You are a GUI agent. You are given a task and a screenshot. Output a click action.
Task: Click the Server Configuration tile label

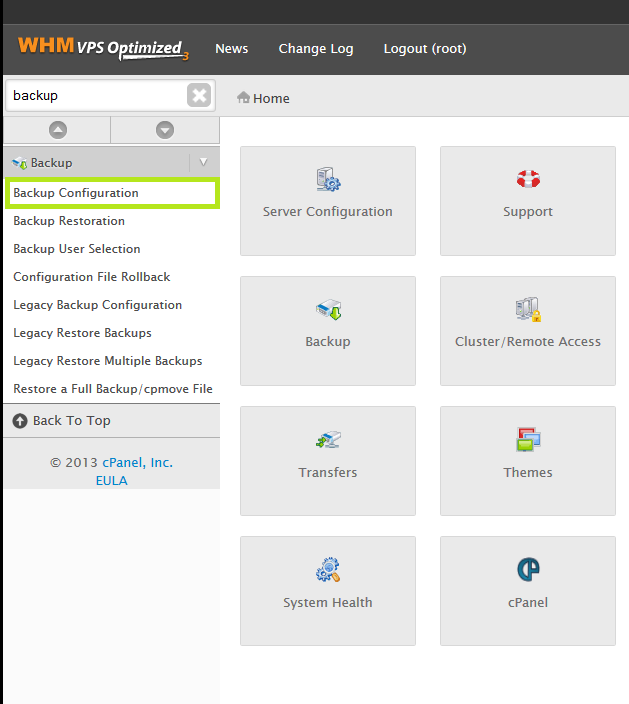328,211
